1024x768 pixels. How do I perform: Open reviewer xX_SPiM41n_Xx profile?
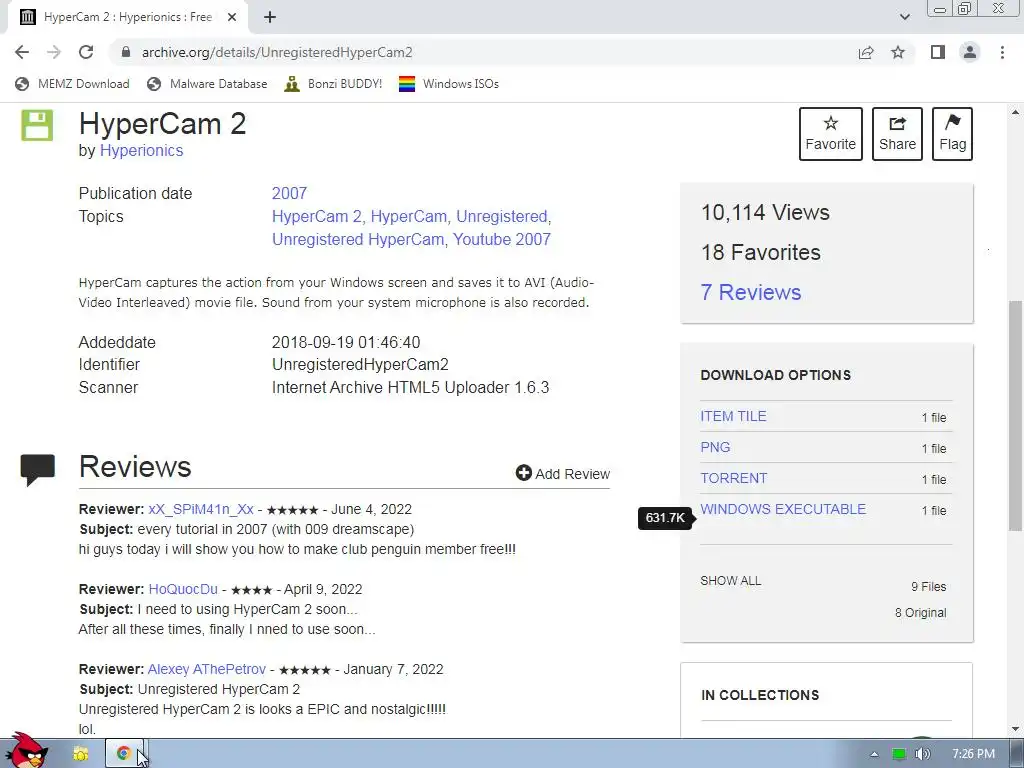200,509
